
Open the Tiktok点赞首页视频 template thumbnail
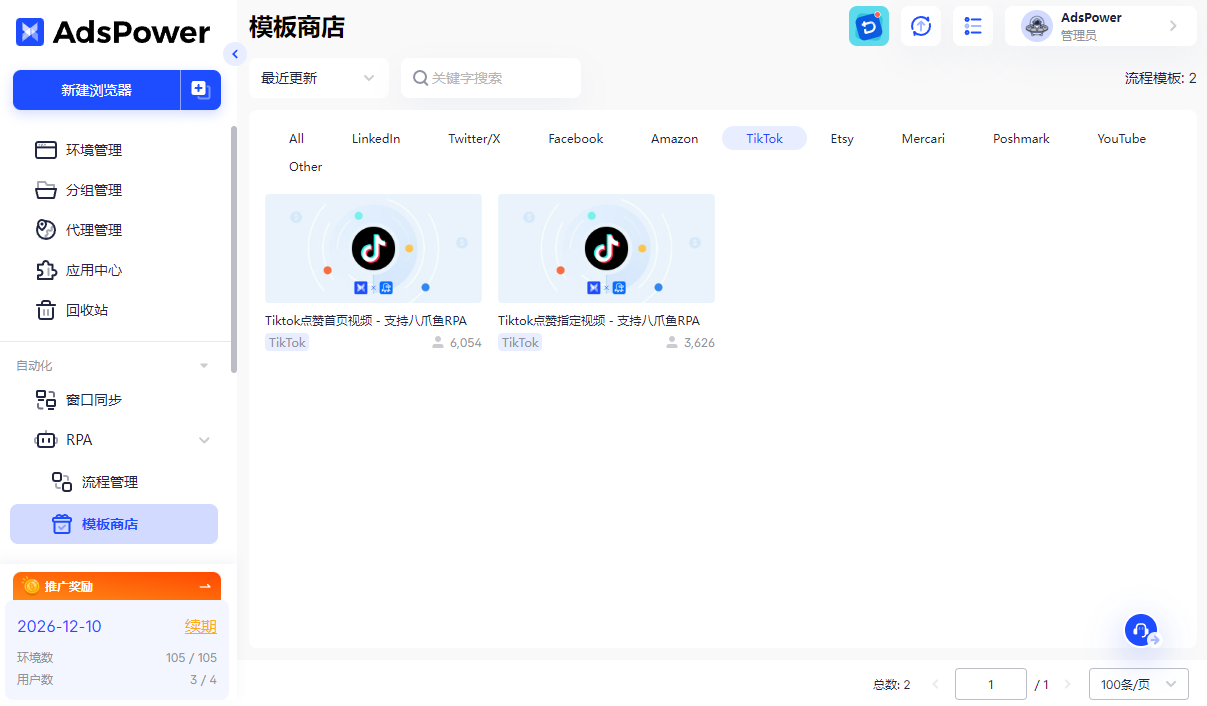click(x=373, y=248)
